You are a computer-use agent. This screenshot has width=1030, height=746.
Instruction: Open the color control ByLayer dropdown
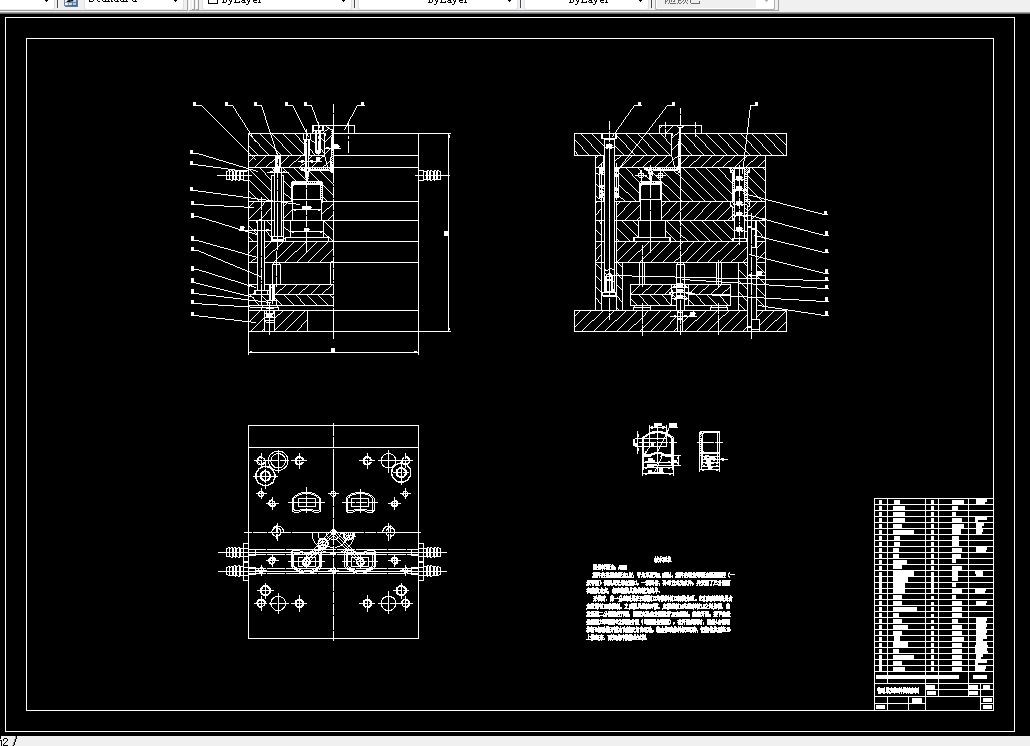(277, 3)
